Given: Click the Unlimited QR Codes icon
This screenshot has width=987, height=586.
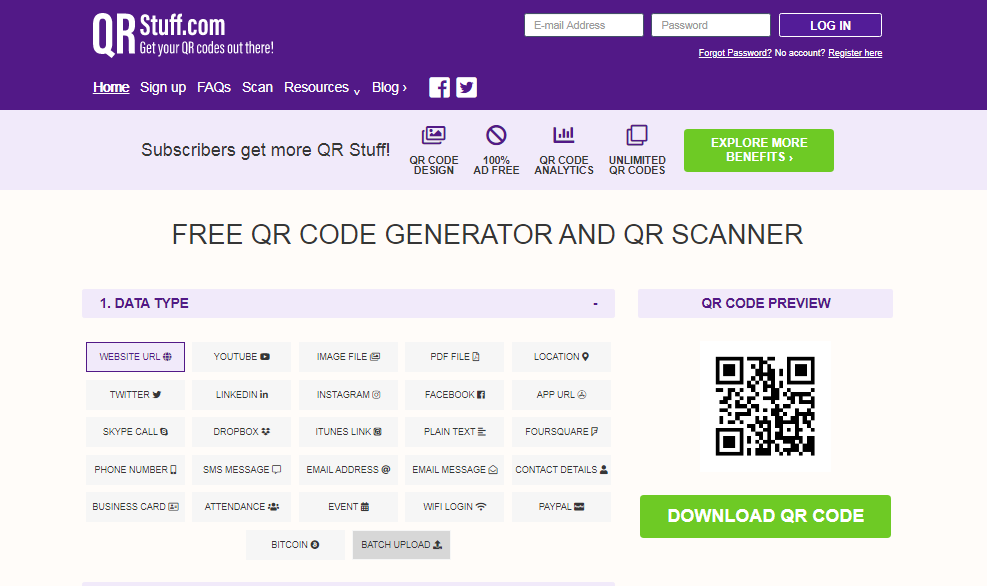Looking at the screenshot, I should click(636, 135).
